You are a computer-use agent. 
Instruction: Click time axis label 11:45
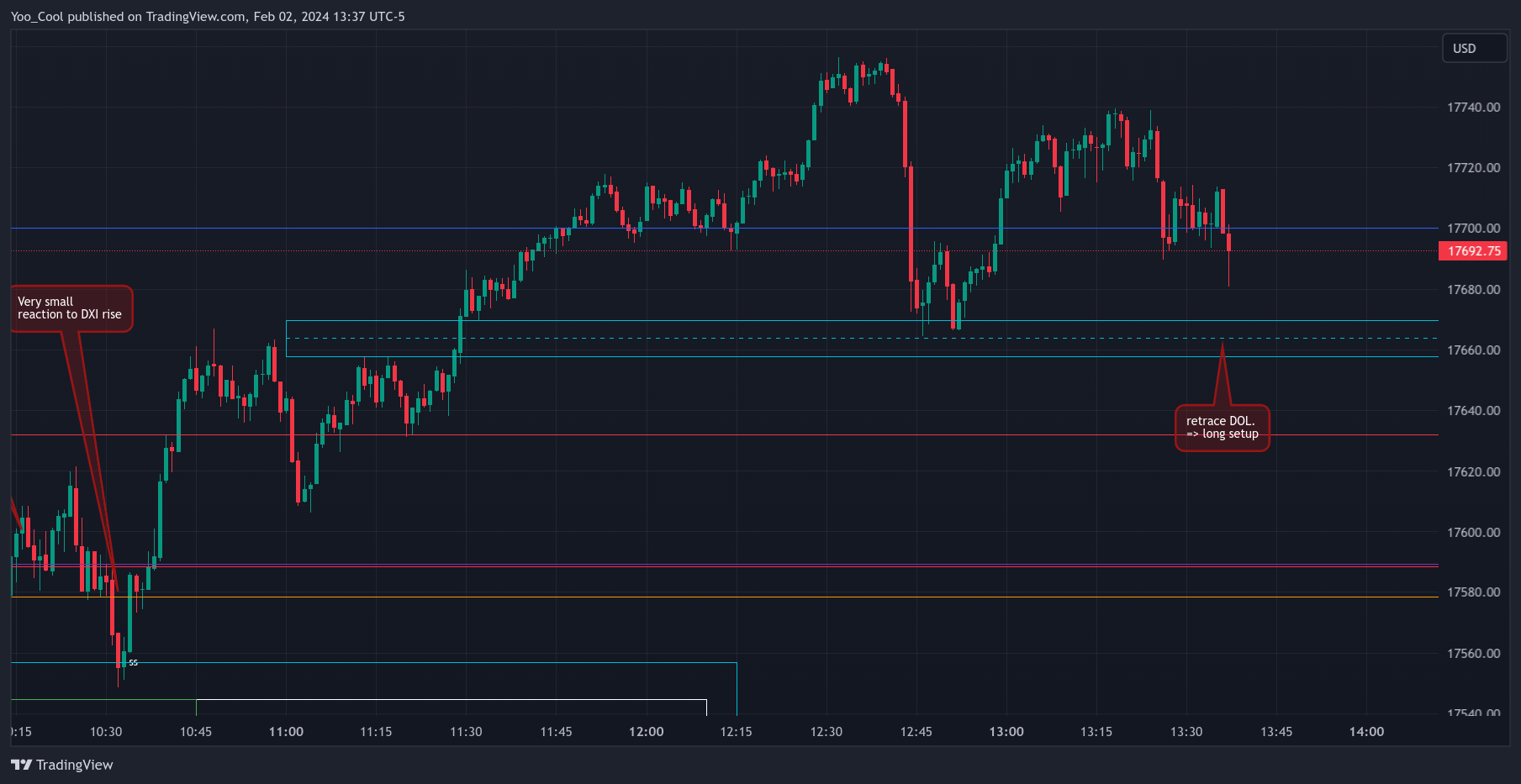pos(556,732)
